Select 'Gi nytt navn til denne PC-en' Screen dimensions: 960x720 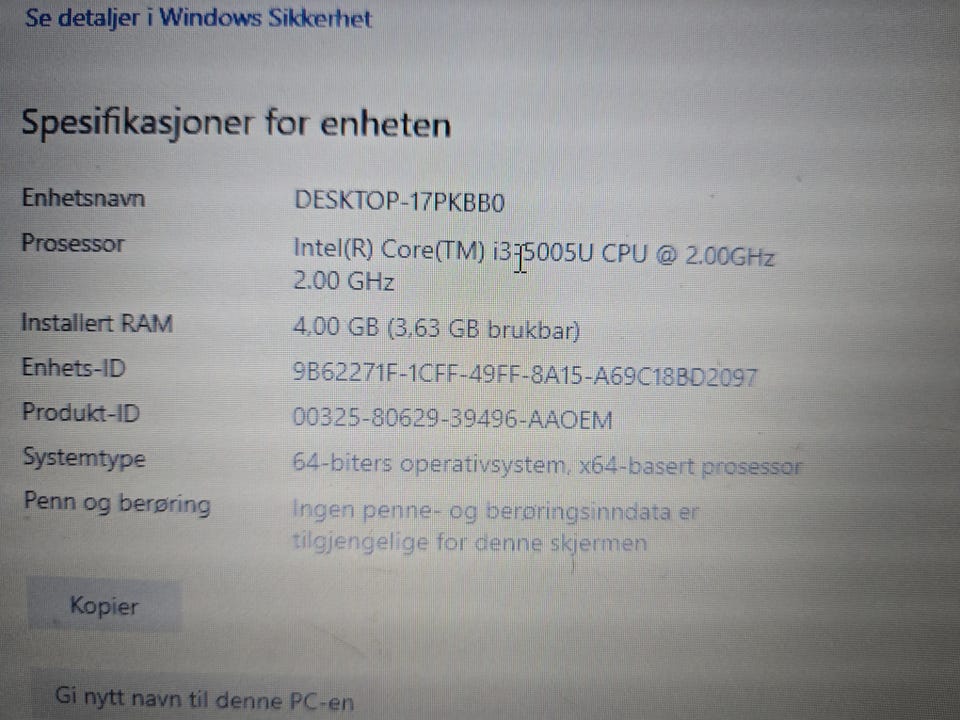click(204, 699)
